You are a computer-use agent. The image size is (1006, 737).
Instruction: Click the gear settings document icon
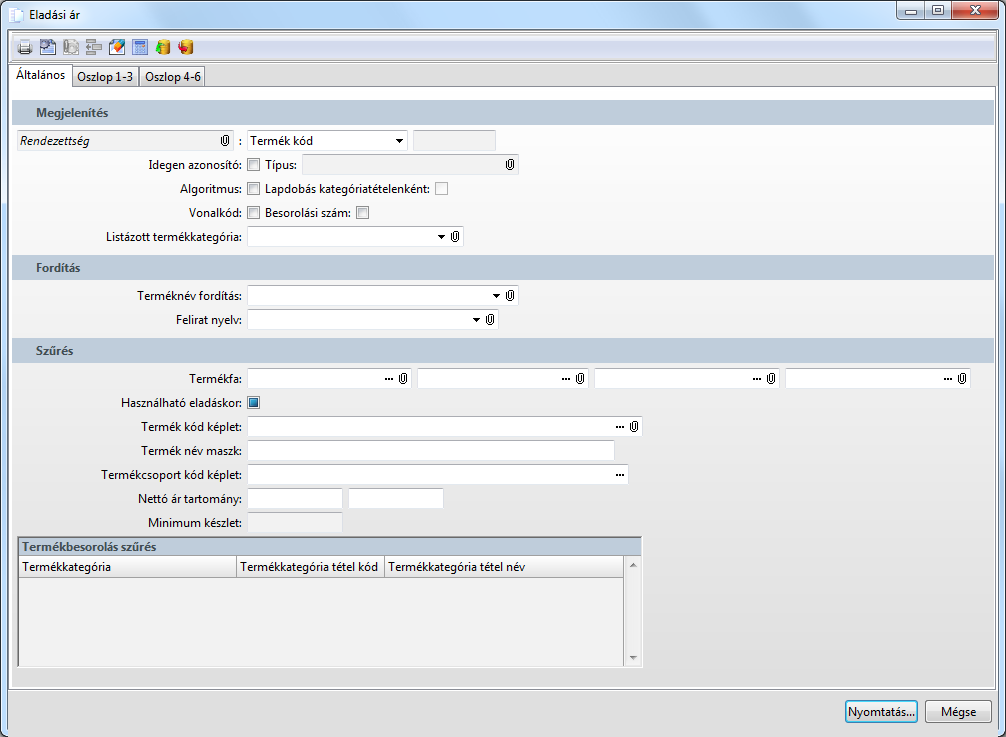tap(47, 47)
